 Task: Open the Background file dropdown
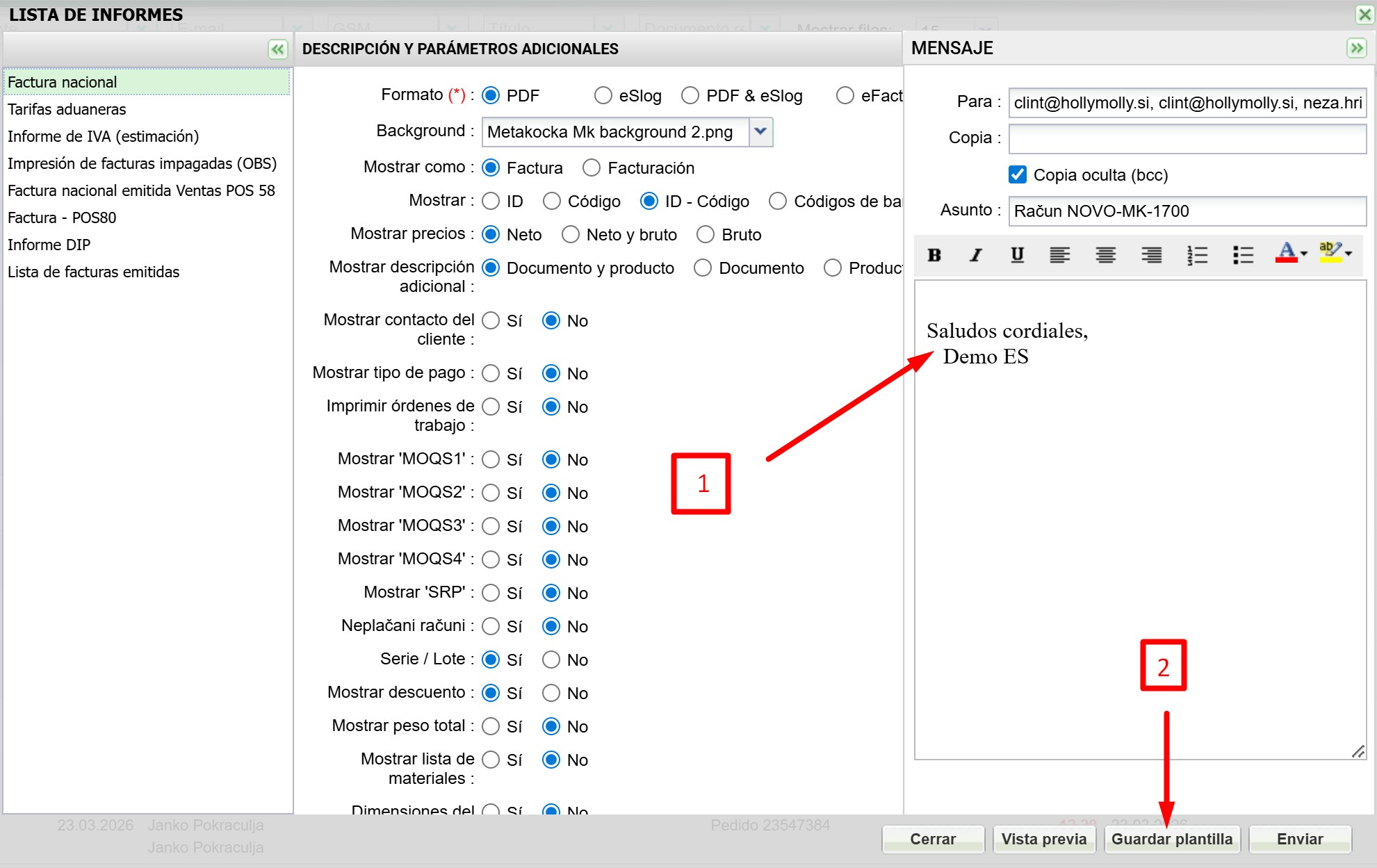(760, 131)
